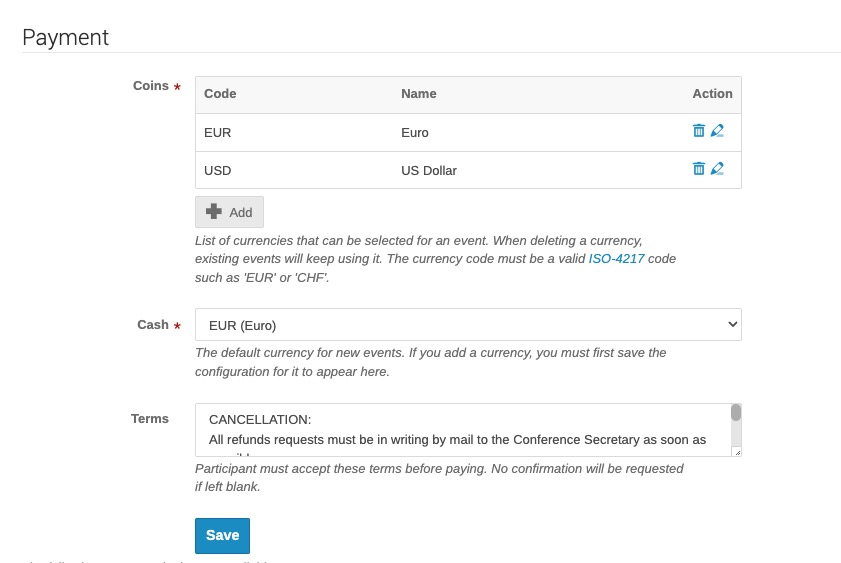Click the Add currency button
This screenshot has width=841, height=563.
point(229,212)
